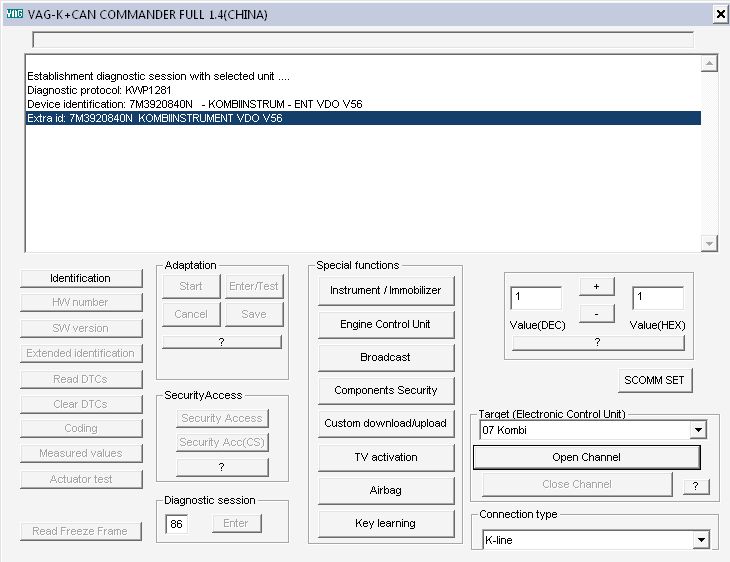
Task: Click the Value(HEX) input field
Action: point(658,298)
